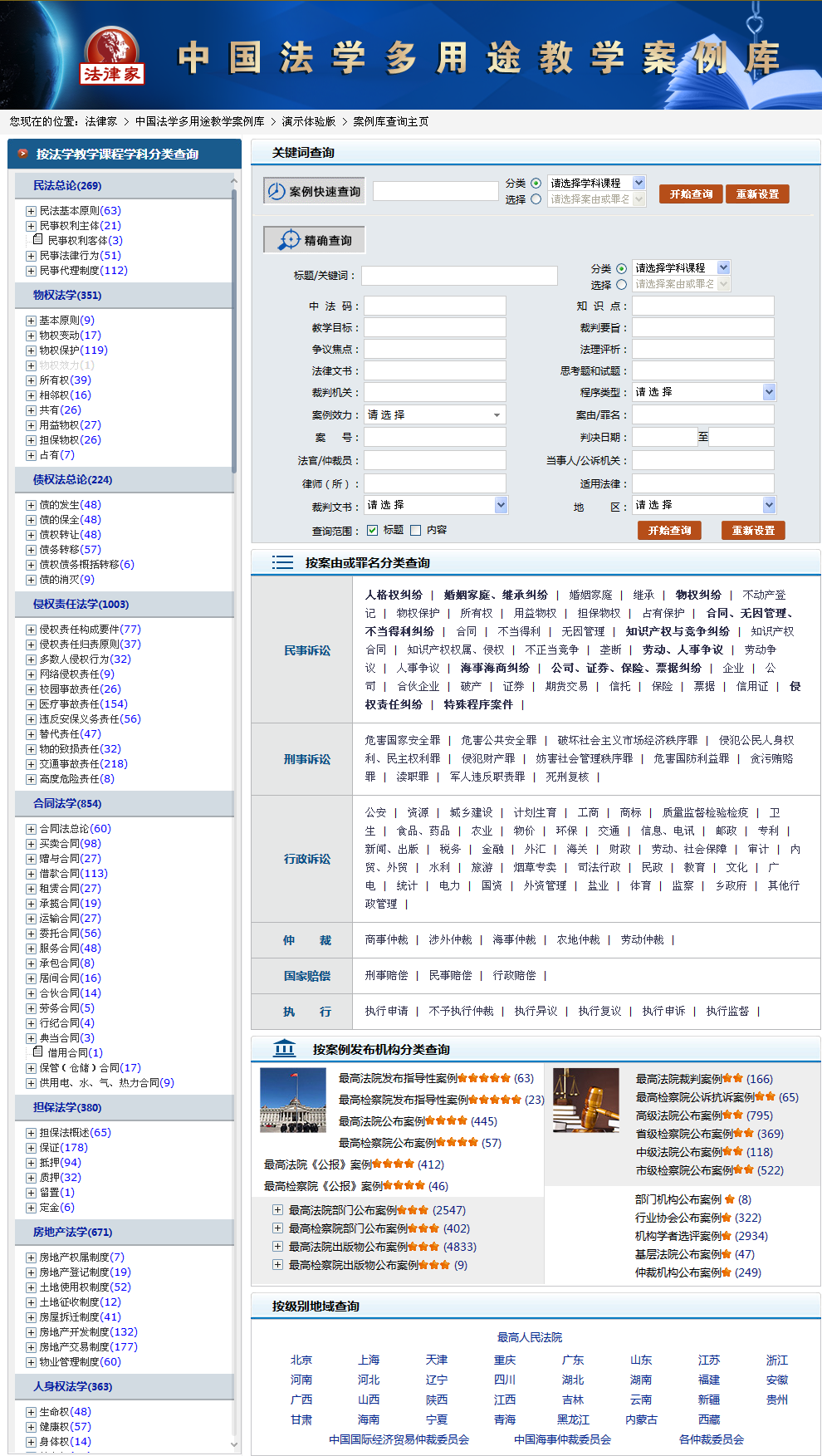Viewport: 822px width, 1456px height.
Task: Open 中国国际经济贸易仲裁委员会 link
Action: coord(399,1439)
